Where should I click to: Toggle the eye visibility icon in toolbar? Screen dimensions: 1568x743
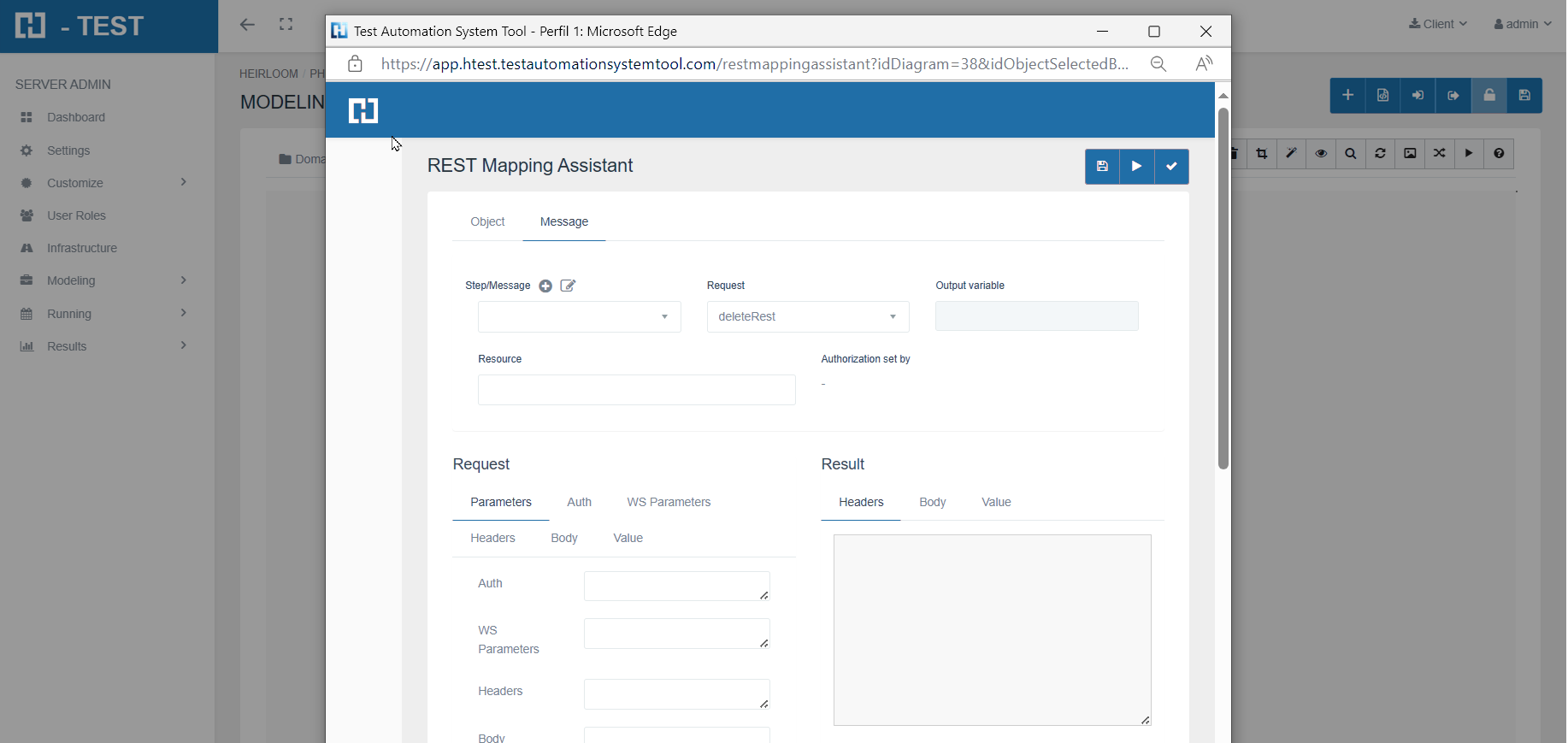(1321, 154)
